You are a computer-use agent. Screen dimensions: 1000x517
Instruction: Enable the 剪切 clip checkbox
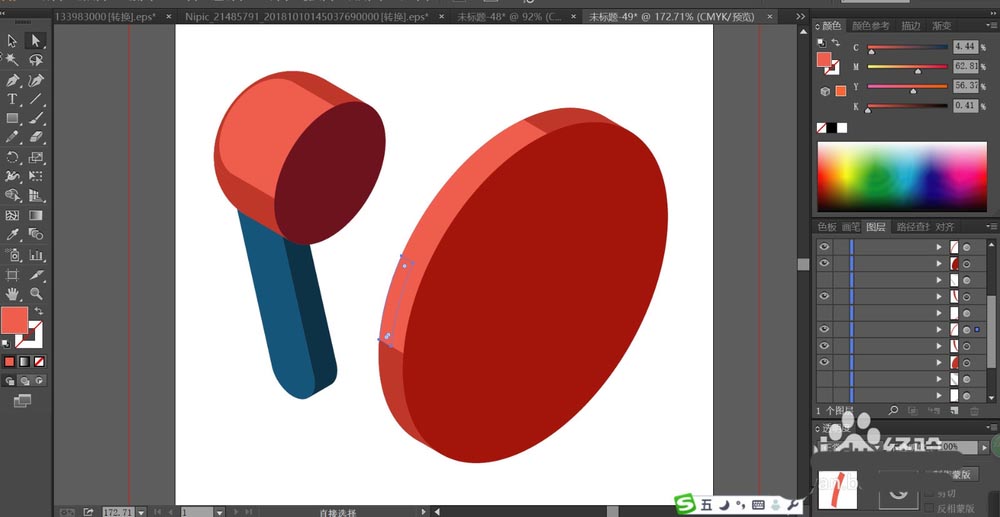click(929, 493)
